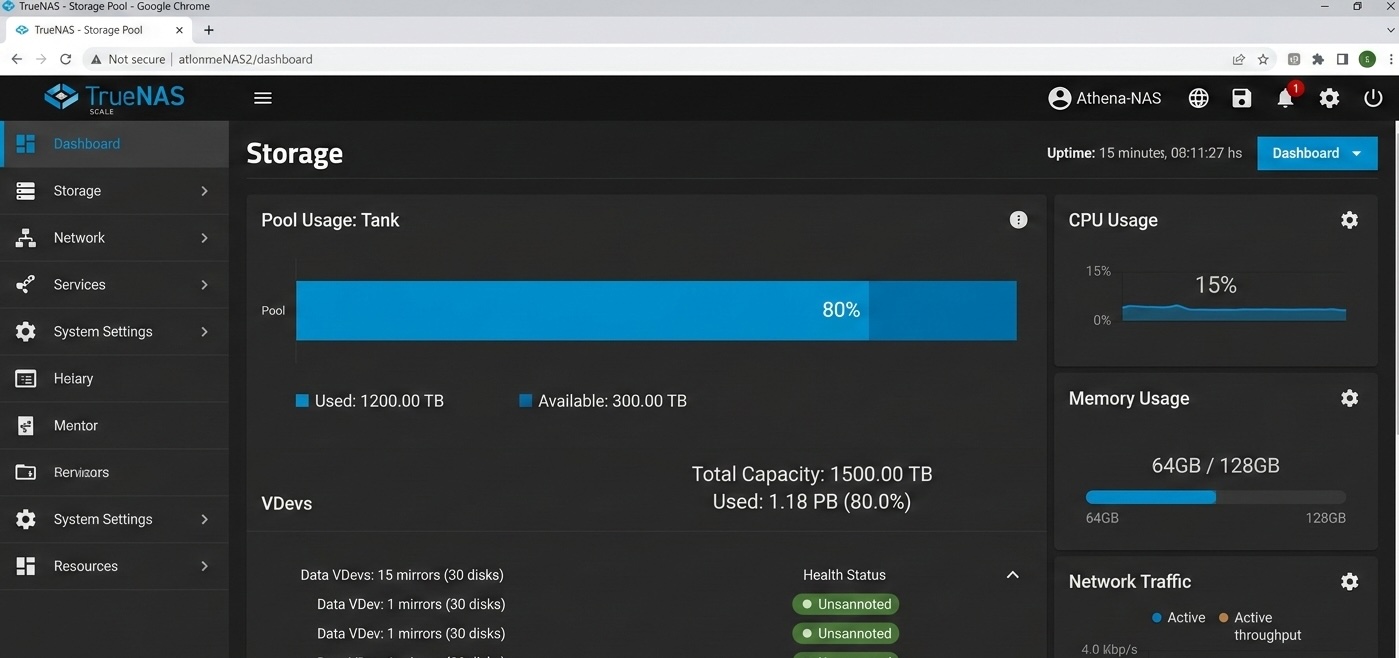Click the Athena-NAS account name
1399x658 pixels.
pos(1118,97)
